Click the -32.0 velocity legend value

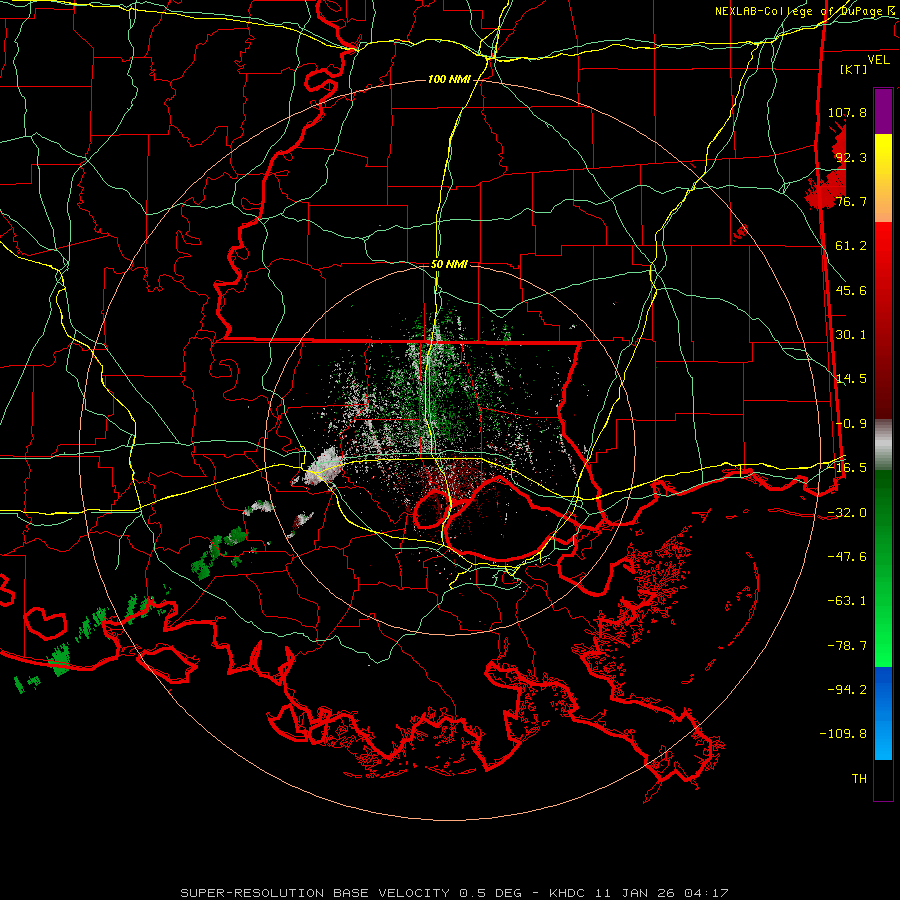pyautogui.click(x=847, y=512)
